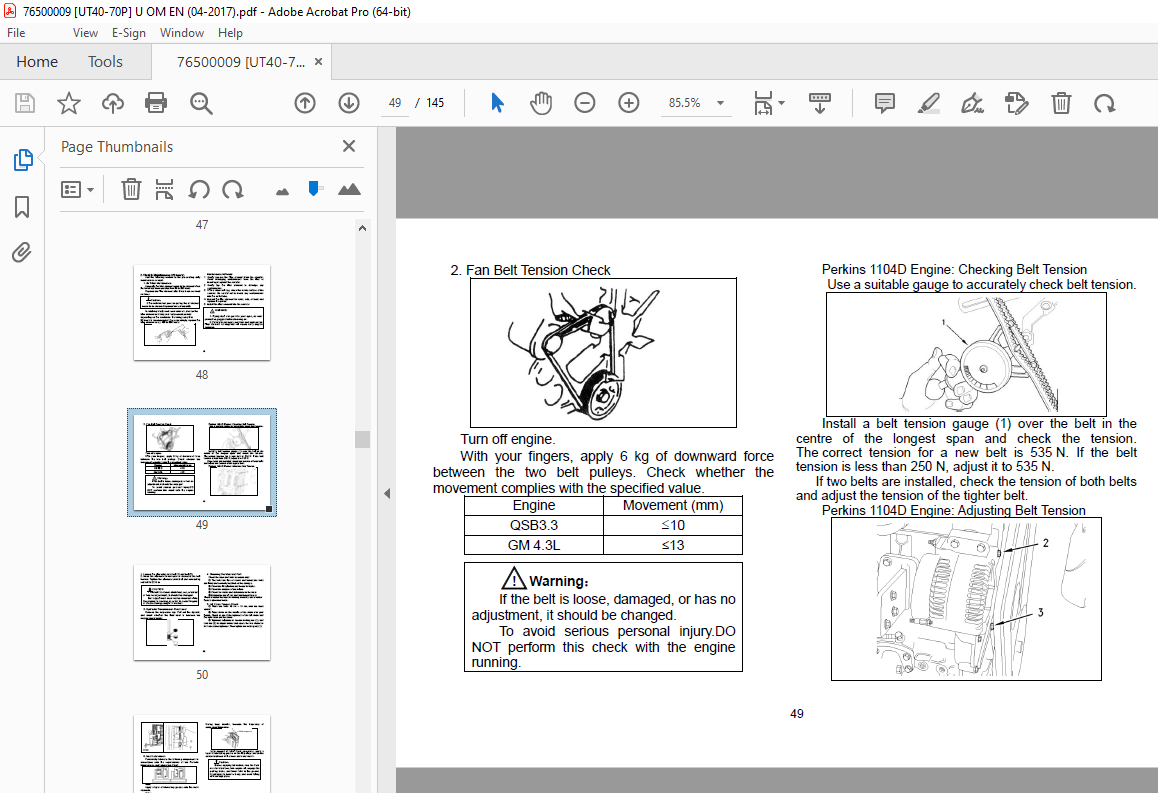Collapse the navigation pane arrow
1158x793 pixels.
[x=387, y=493]
